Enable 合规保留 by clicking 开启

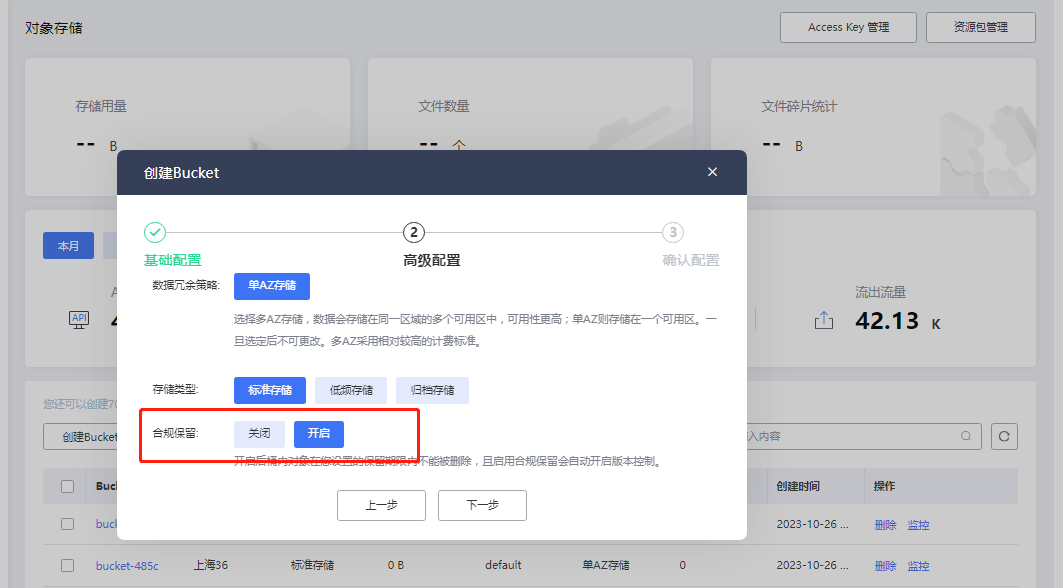[x=319, y=433]
